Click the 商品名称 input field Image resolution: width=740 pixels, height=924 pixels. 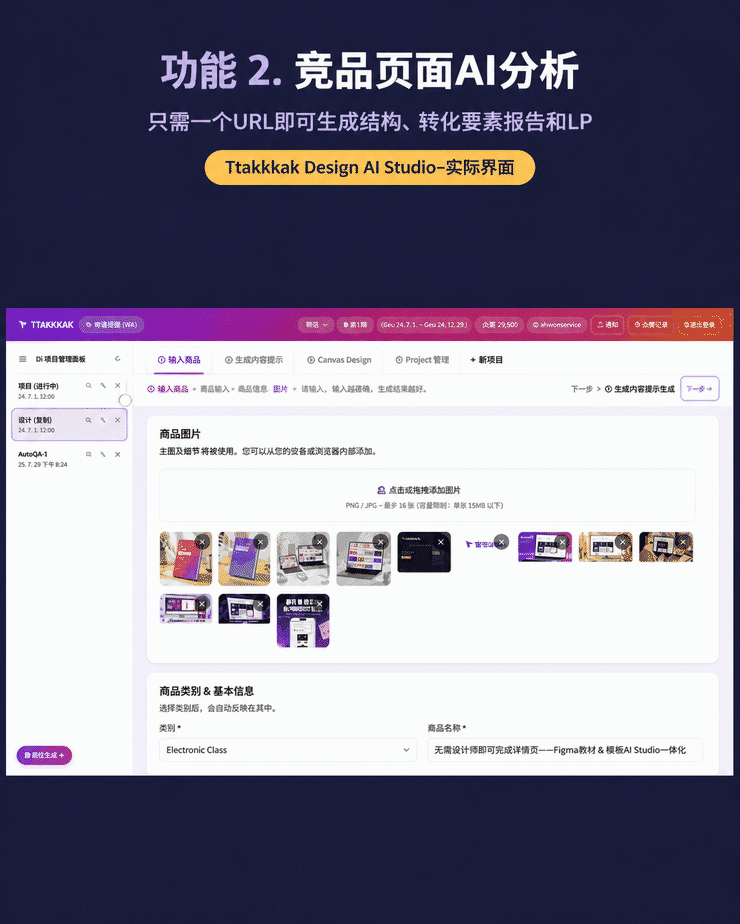point(564,750)
